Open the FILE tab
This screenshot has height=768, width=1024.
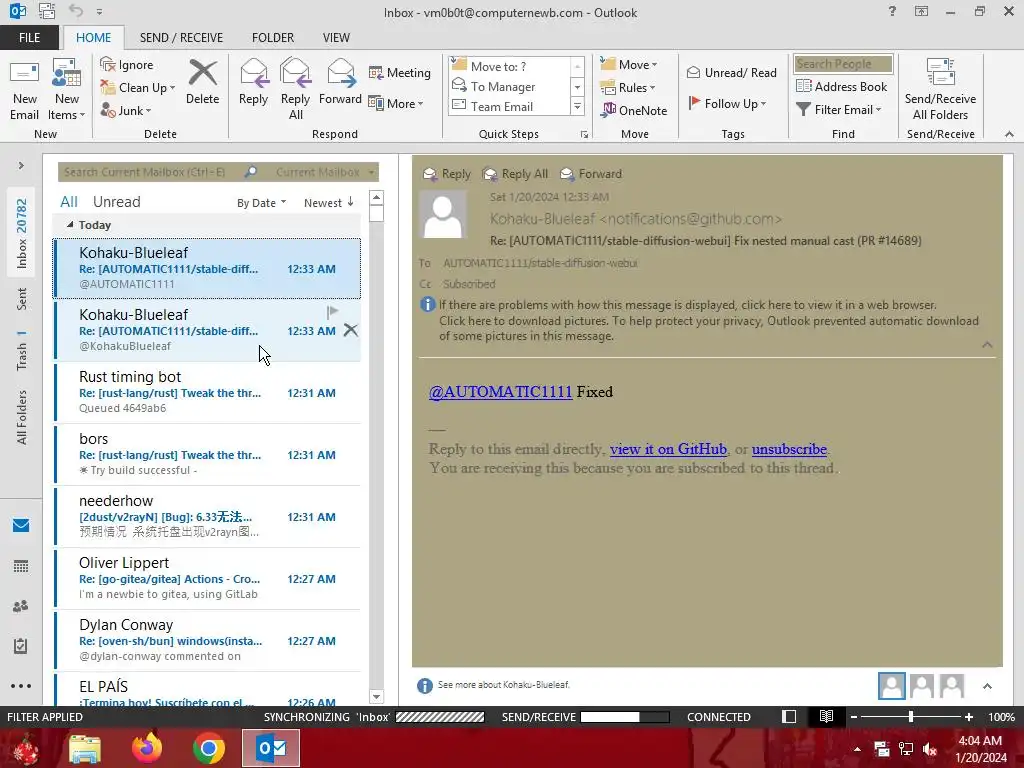click(29, 37)
